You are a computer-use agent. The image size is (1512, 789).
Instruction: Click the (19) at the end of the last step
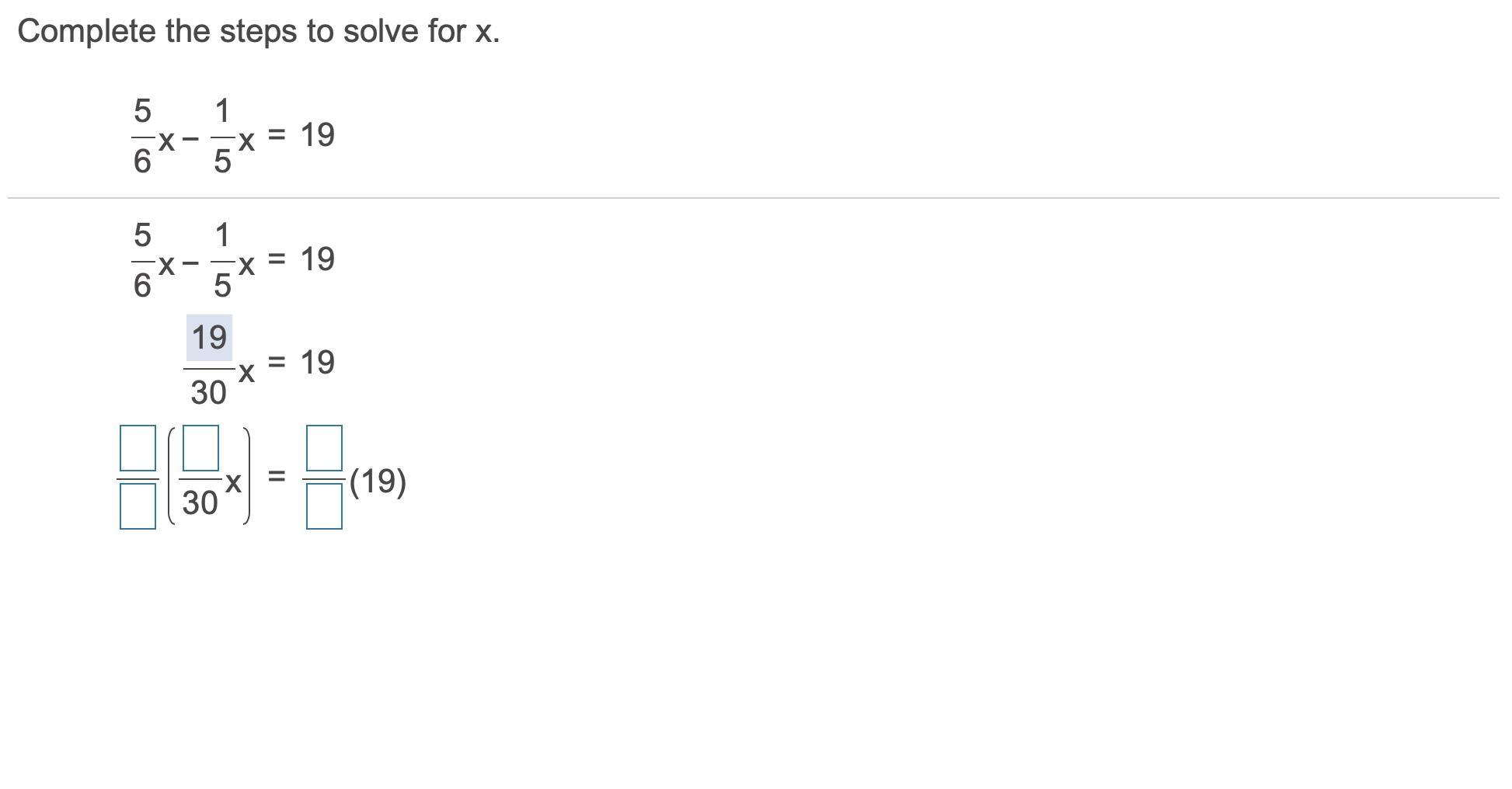tap(378, 481)
